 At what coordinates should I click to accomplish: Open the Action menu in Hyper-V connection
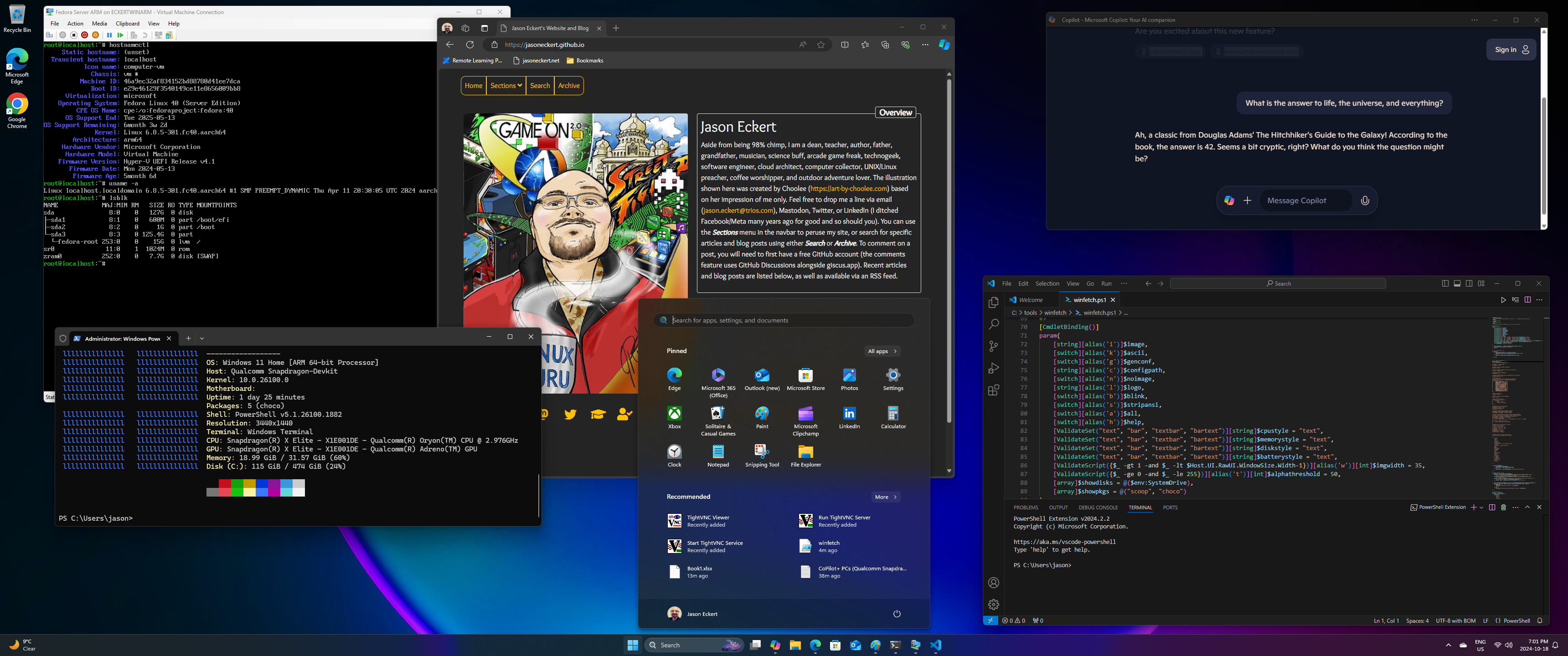(76, 23)
